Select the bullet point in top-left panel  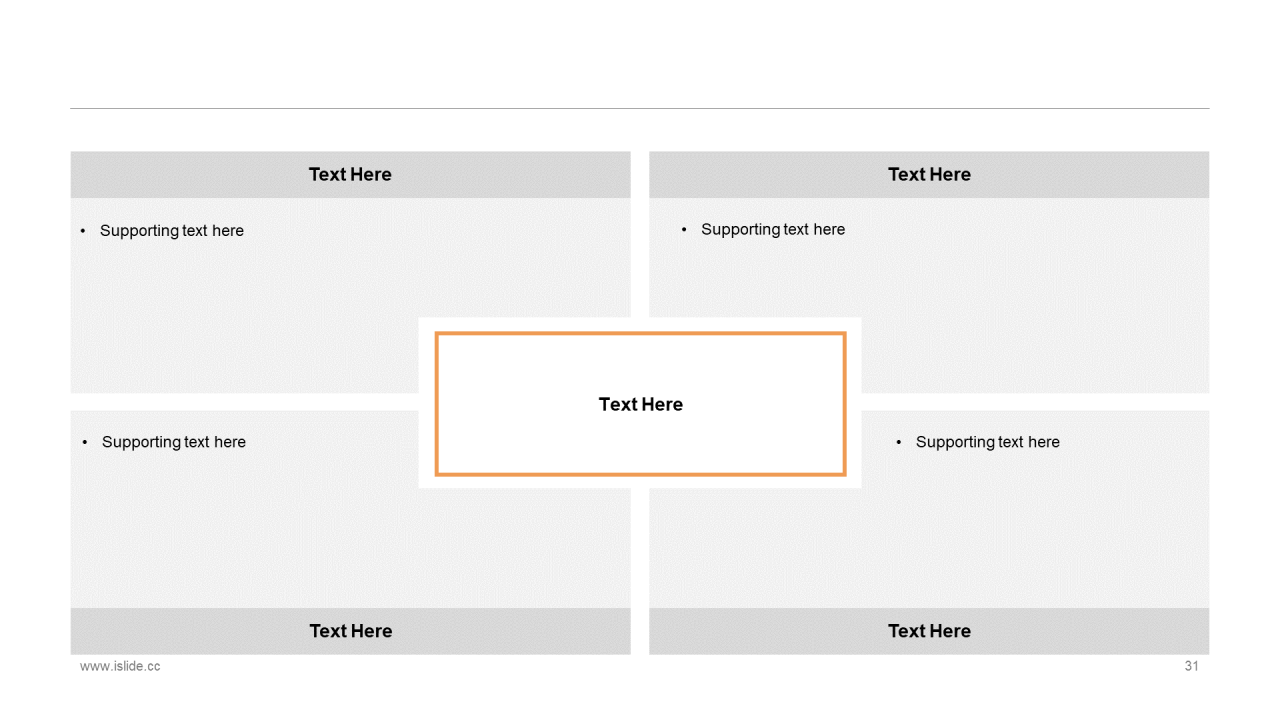(83, 231)
